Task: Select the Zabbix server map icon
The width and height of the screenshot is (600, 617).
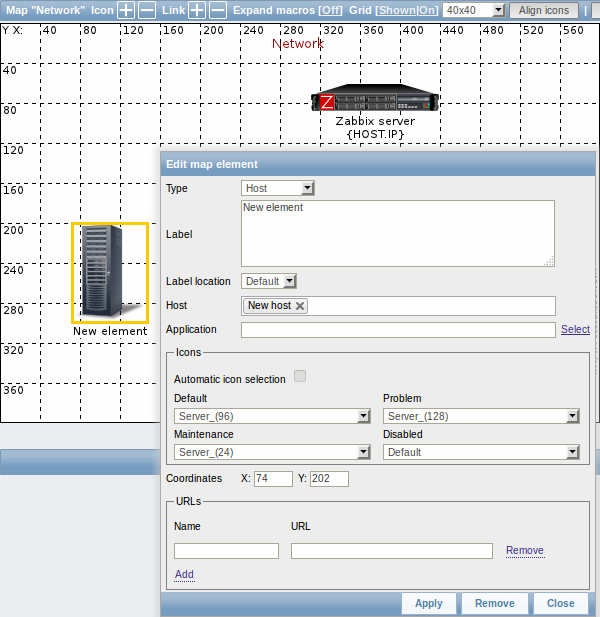Action: click(375, 98)
